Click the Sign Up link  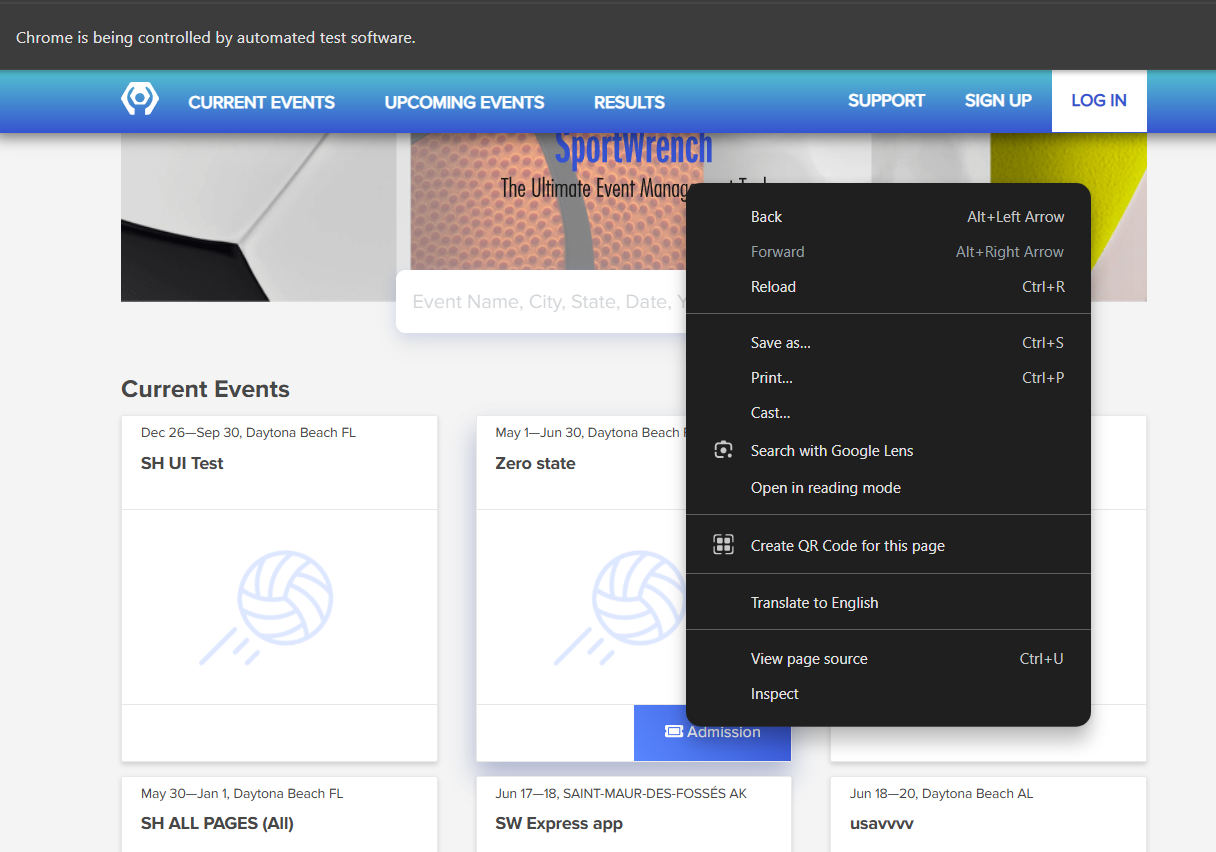(998, 100)
